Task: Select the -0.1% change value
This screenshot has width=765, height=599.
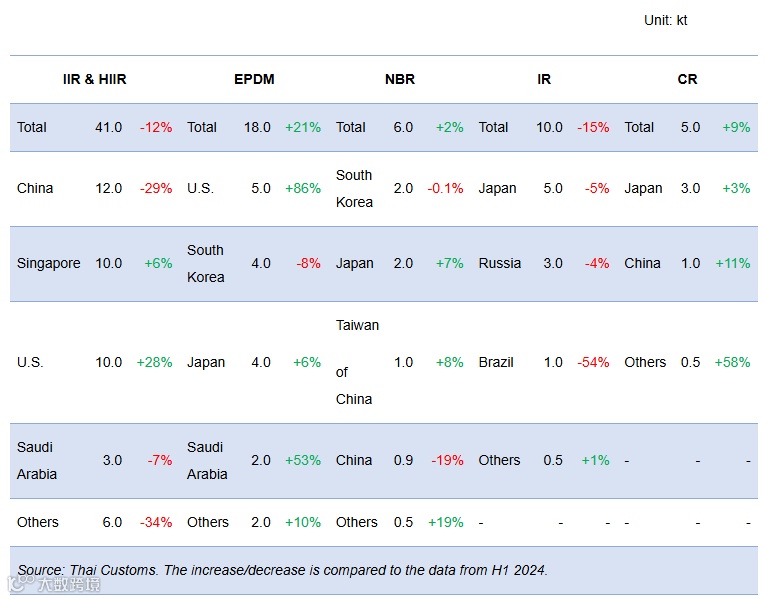Action: pos(445,188)
